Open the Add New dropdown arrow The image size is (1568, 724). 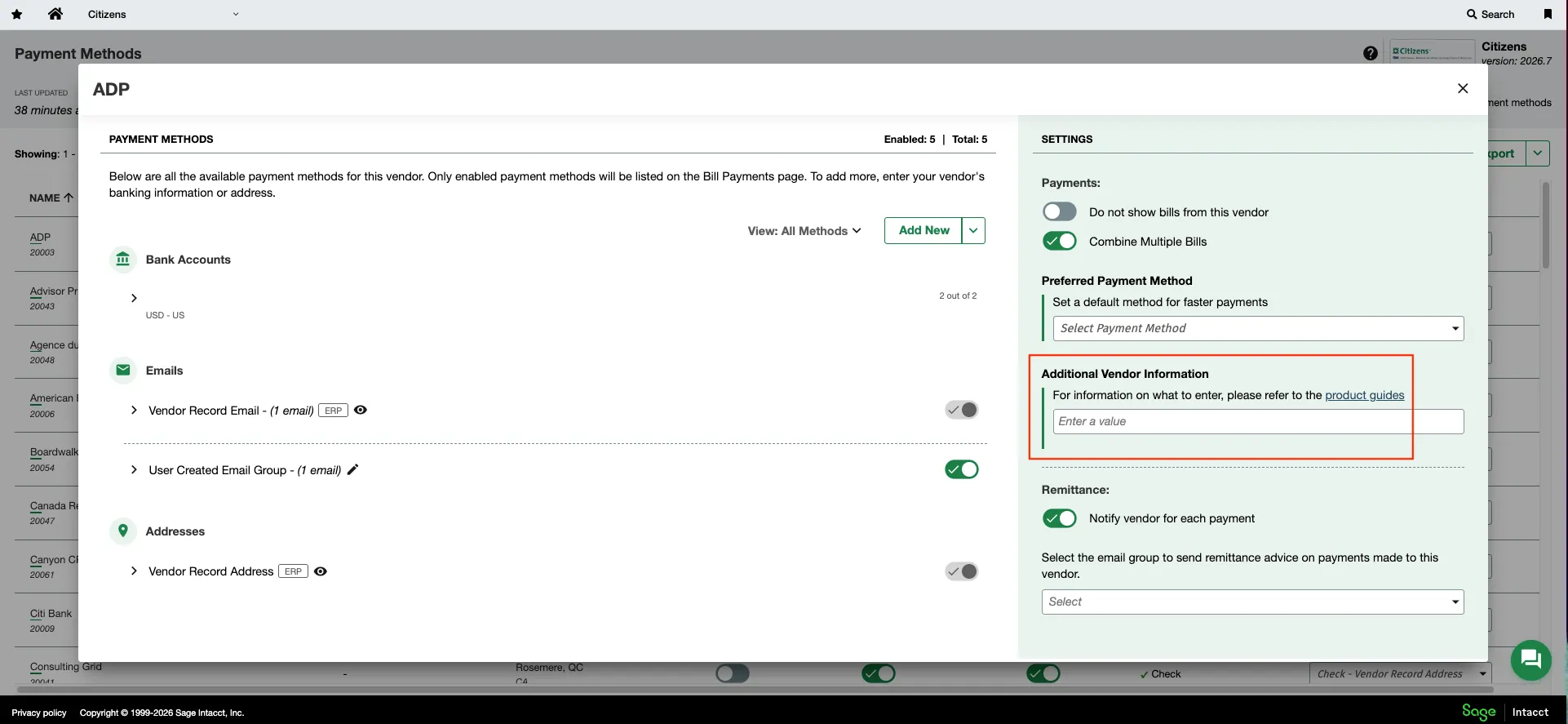pyautogui.click(x=973, y=230)
